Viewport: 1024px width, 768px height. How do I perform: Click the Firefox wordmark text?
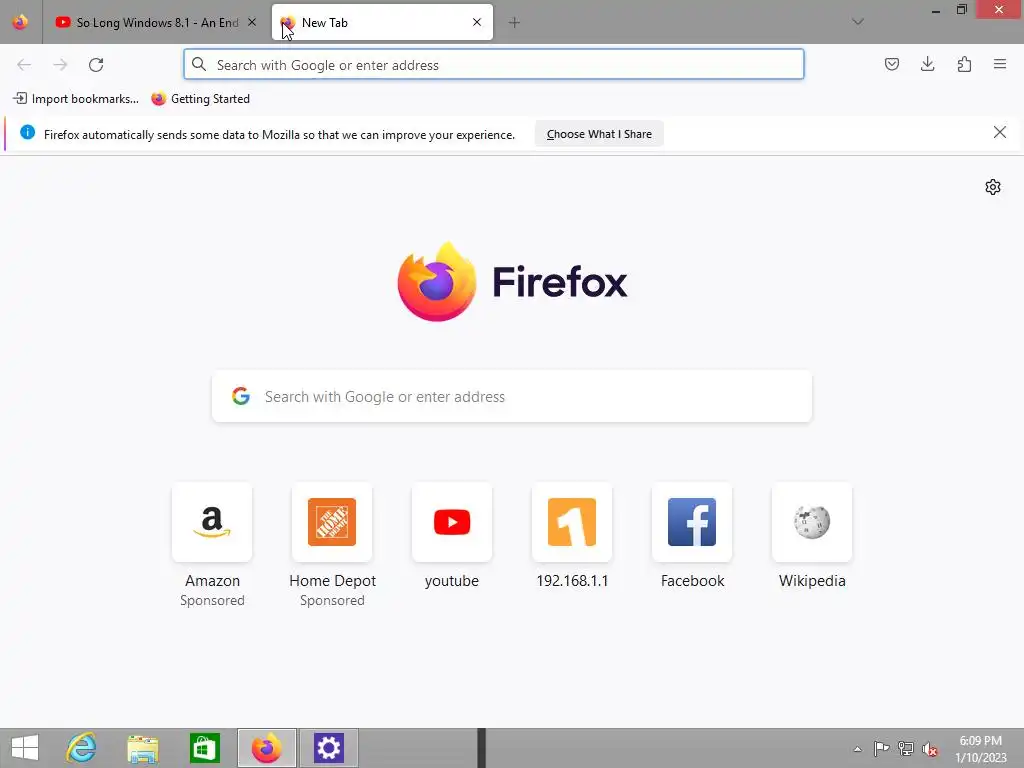tap(560, 282)
